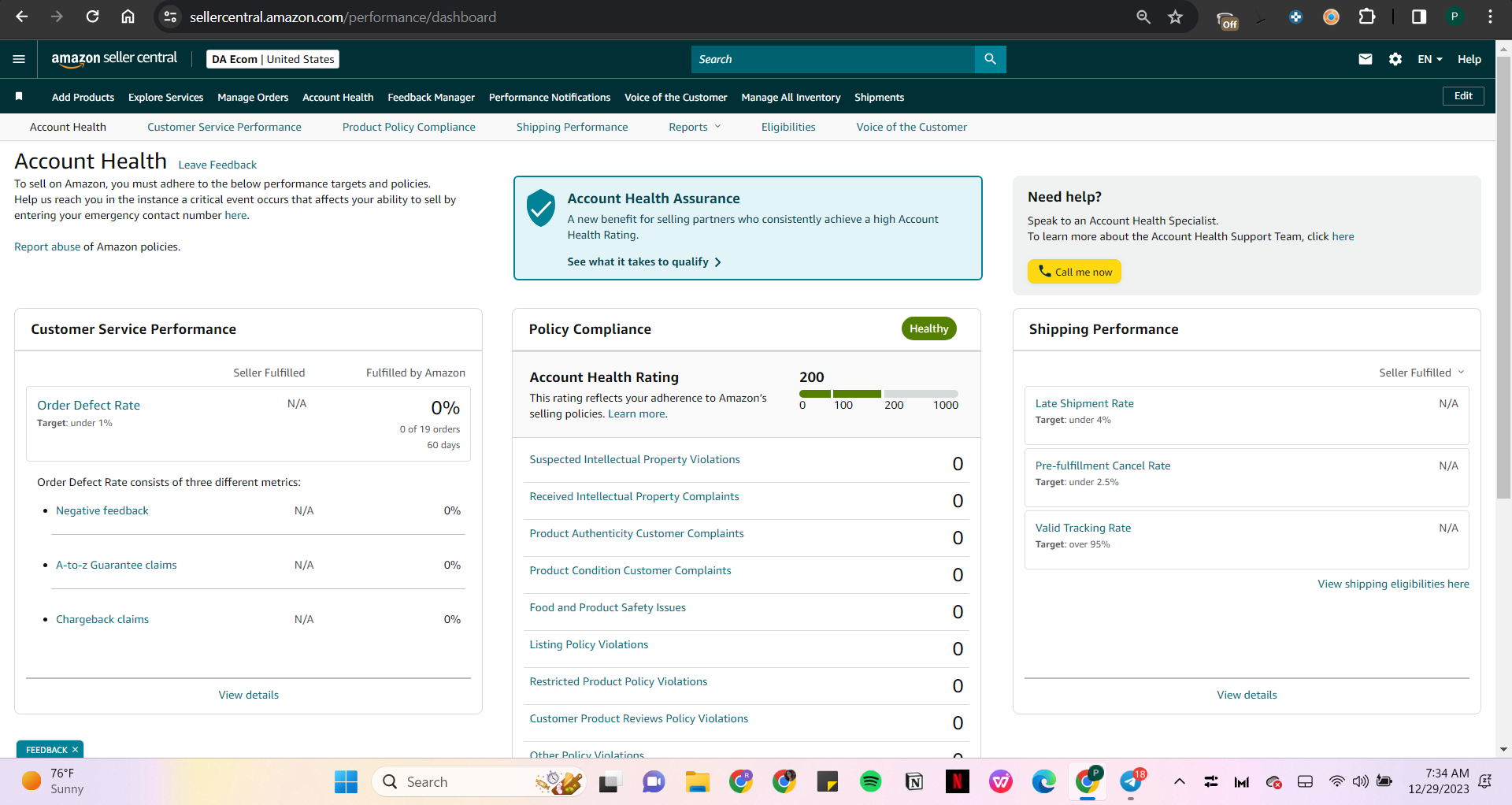The height and width of the screenshot is (805, 1512).
Task: Open Microsoft Edge from the taskbar
Action: coord(1043,781)
